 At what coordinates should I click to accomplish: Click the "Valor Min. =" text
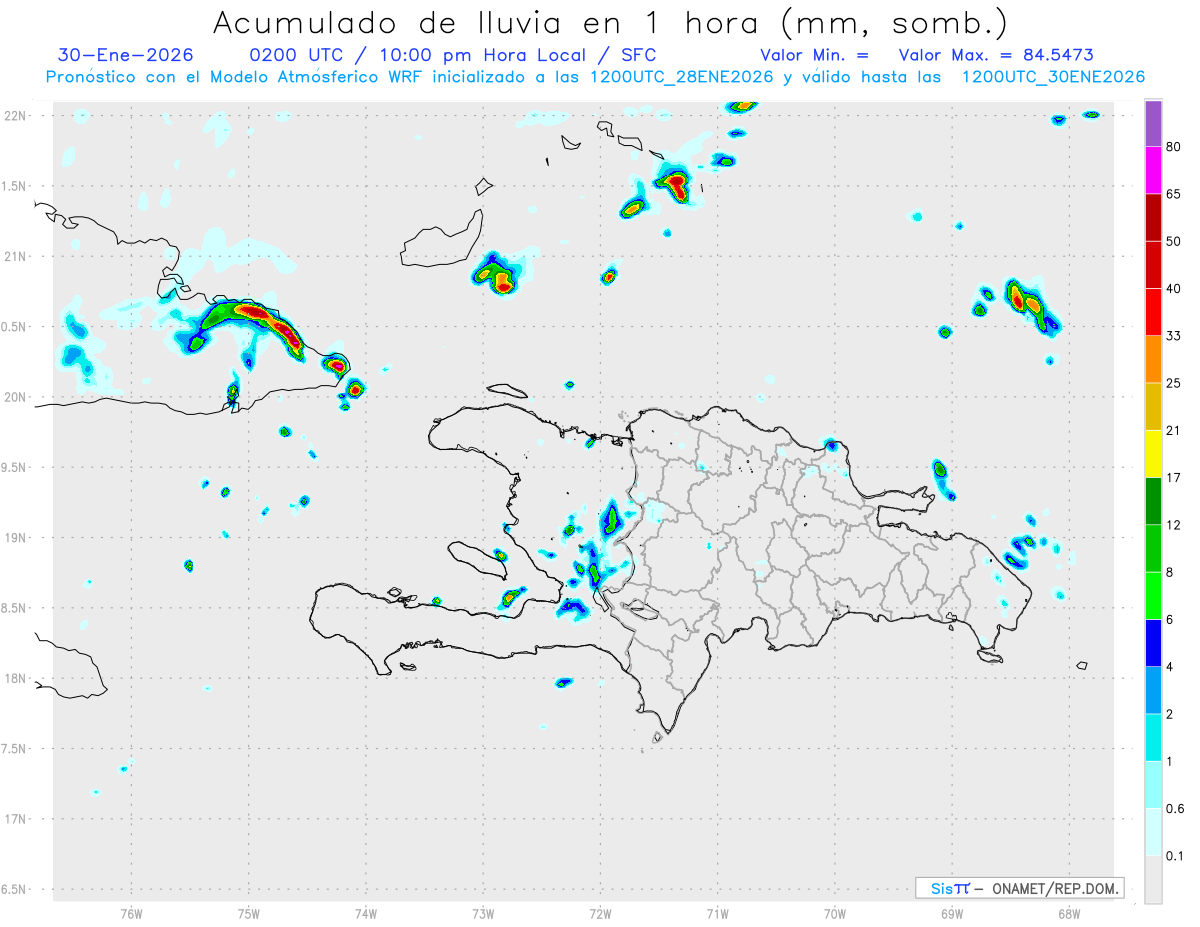click(x=814, y=54)
